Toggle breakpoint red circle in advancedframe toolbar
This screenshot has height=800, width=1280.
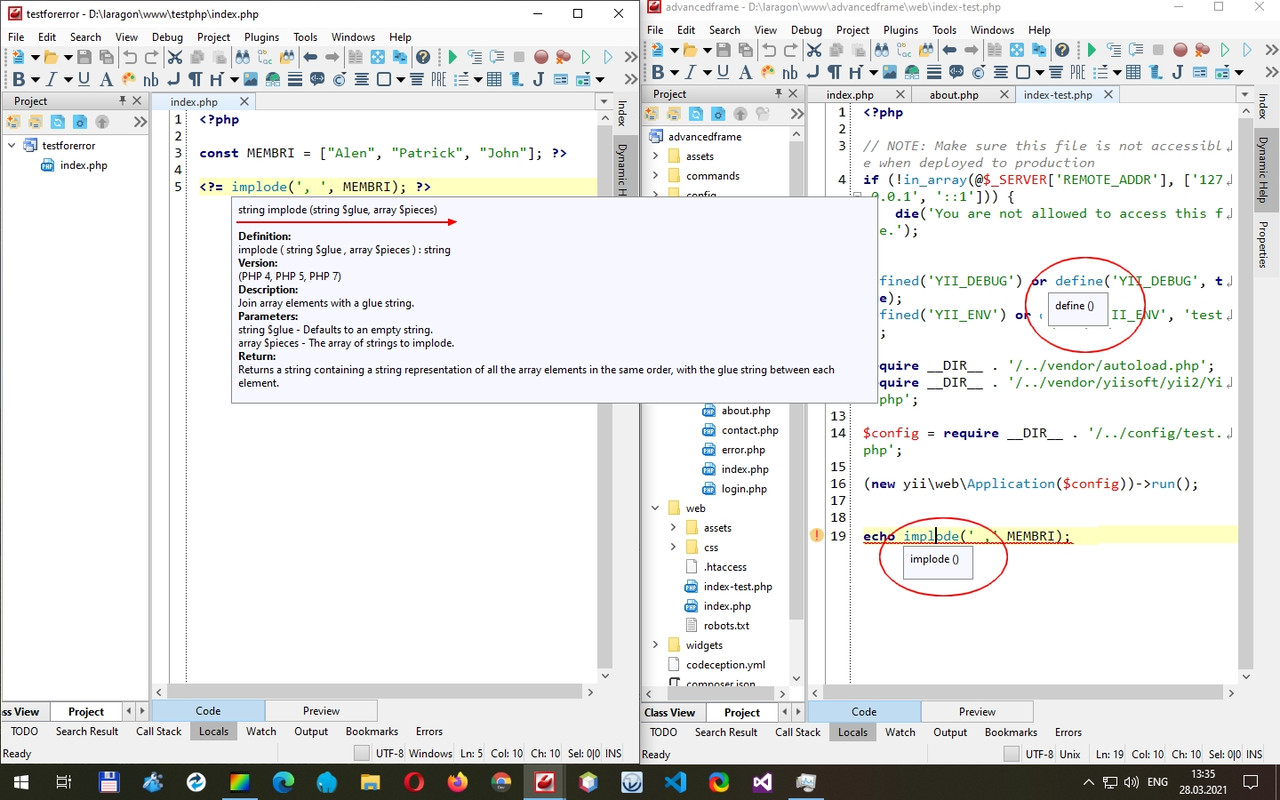coord(1180,50)
